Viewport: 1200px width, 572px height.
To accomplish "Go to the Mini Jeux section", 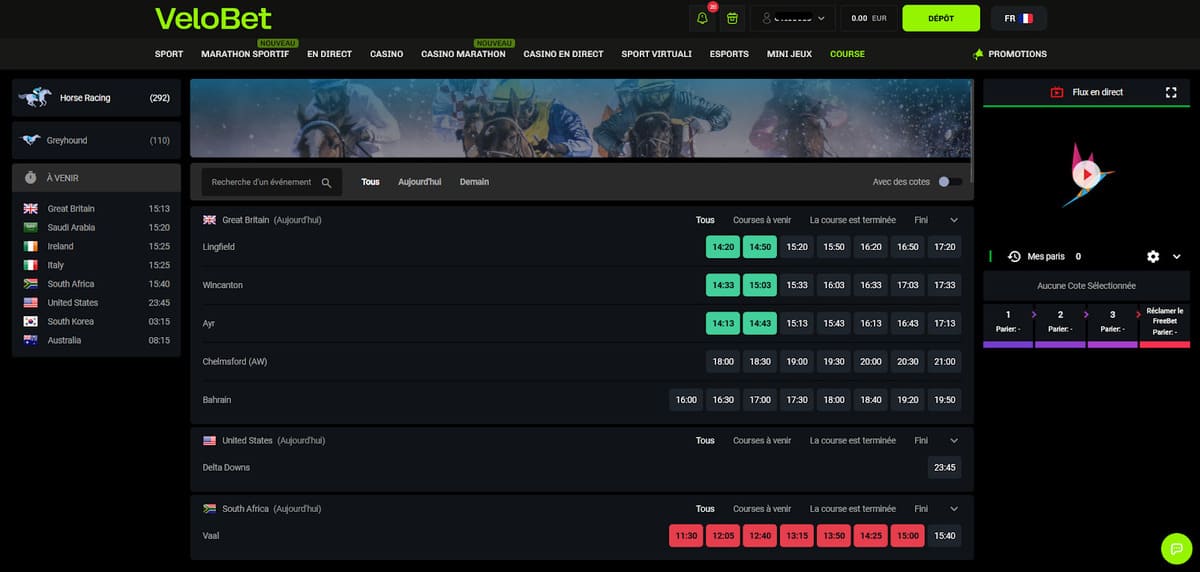I will pos(789,54).
